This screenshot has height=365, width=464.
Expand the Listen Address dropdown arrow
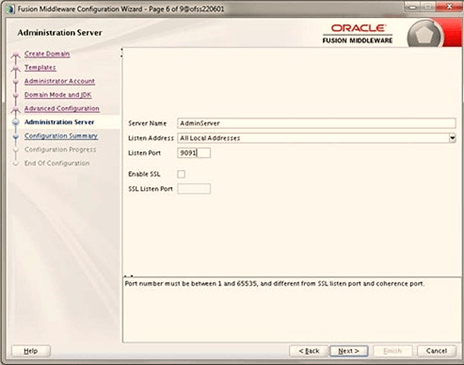452,138
